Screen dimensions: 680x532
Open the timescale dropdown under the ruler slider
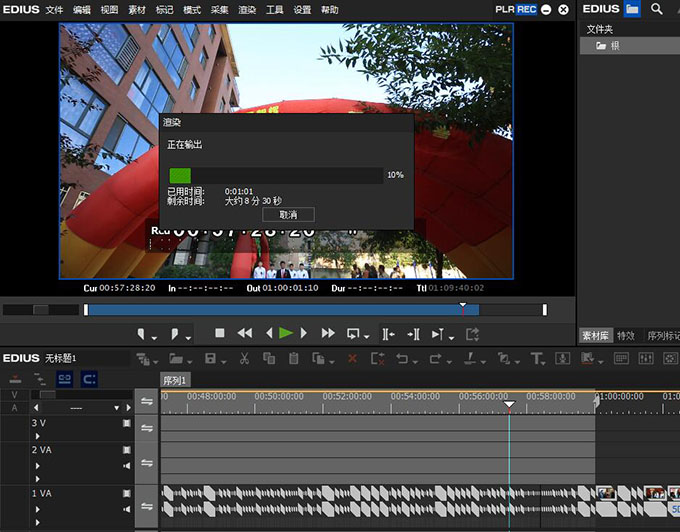click(116, 408)
